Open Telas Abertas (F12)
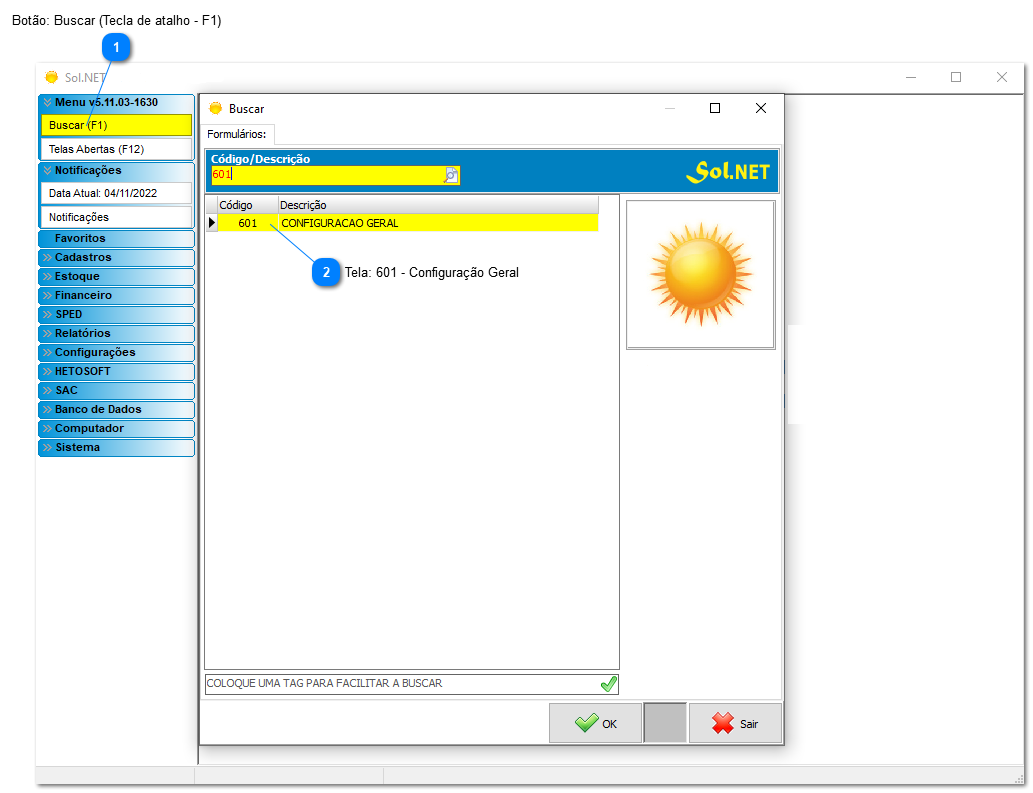 [x=116, y=149]
